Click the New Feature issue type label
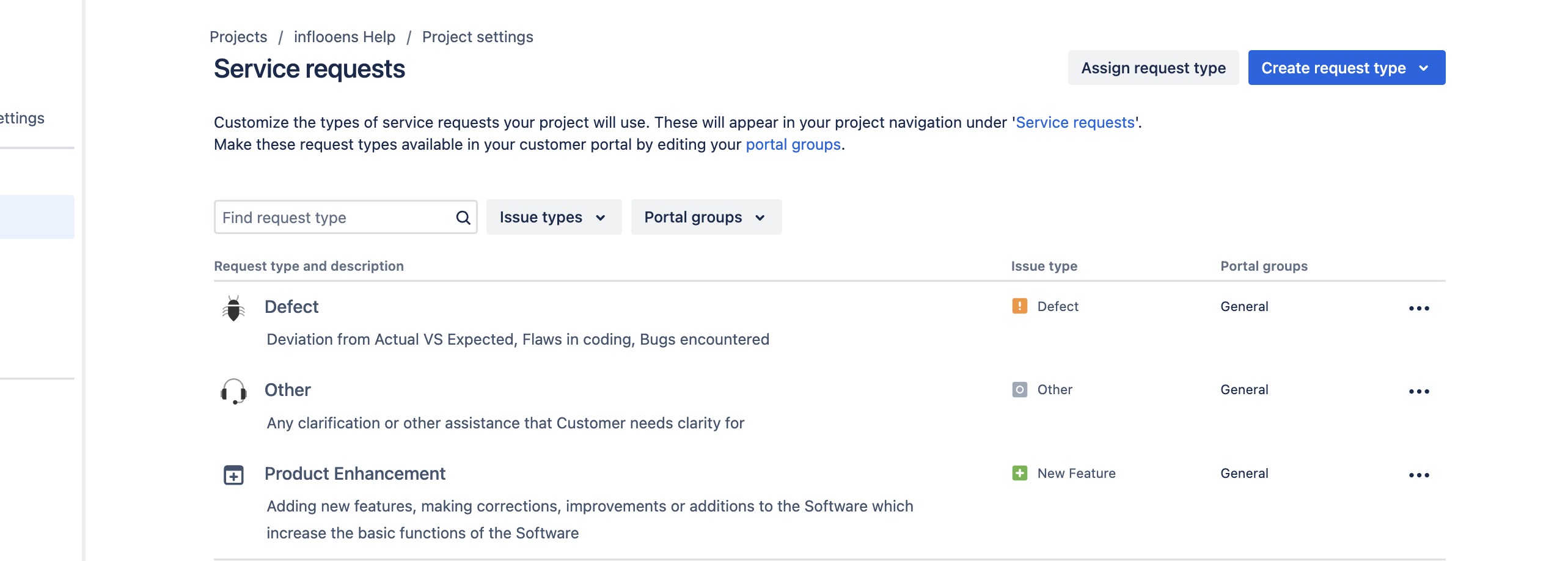The image size is (1568, 561). coord(1076,473)
